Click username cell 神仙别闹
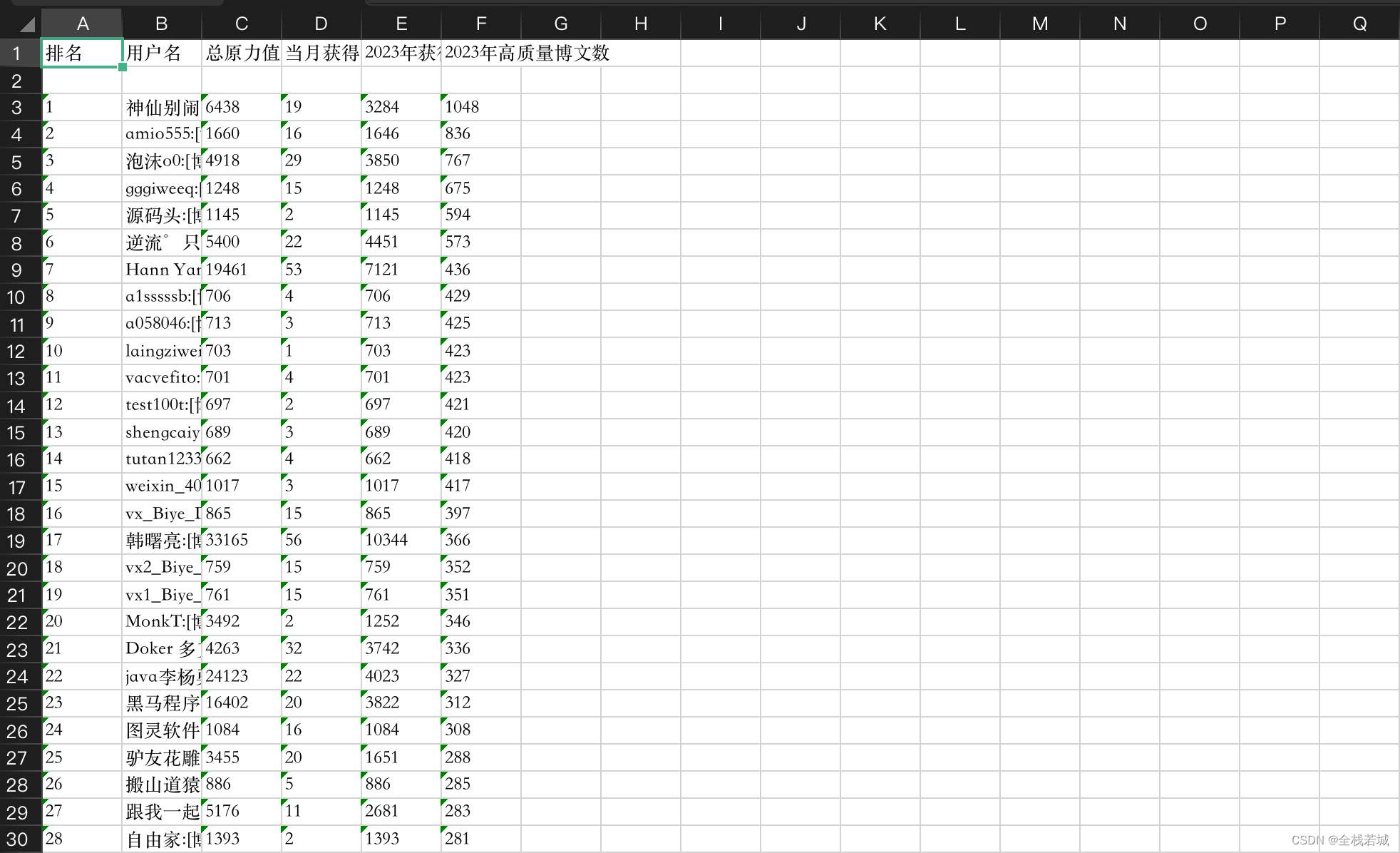Viewport: 1400px width, 853px height. click(162, 108)
